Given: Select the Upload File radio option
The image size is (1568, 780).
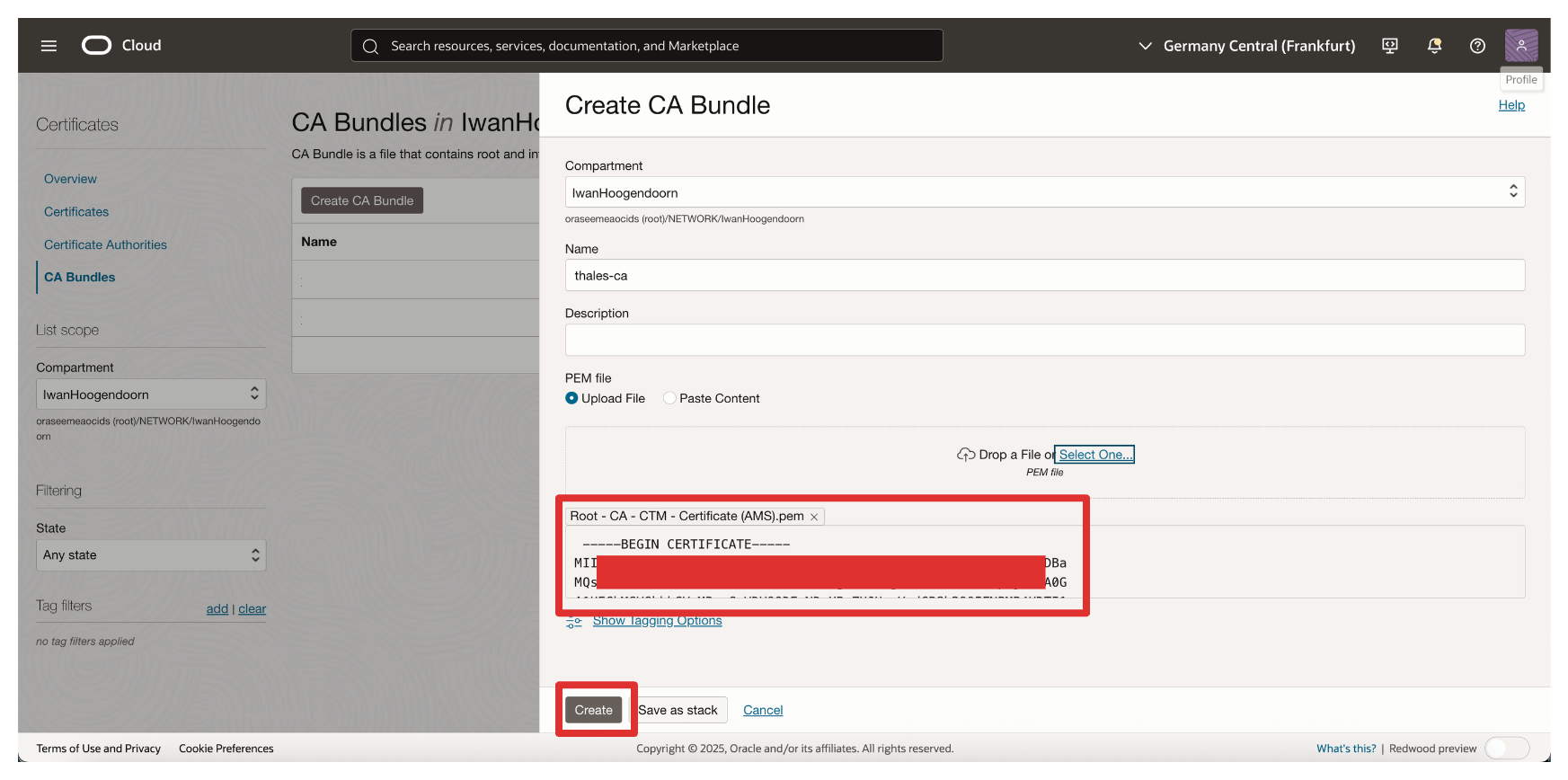Looking at the screenshot, I should tap(571, 398).
